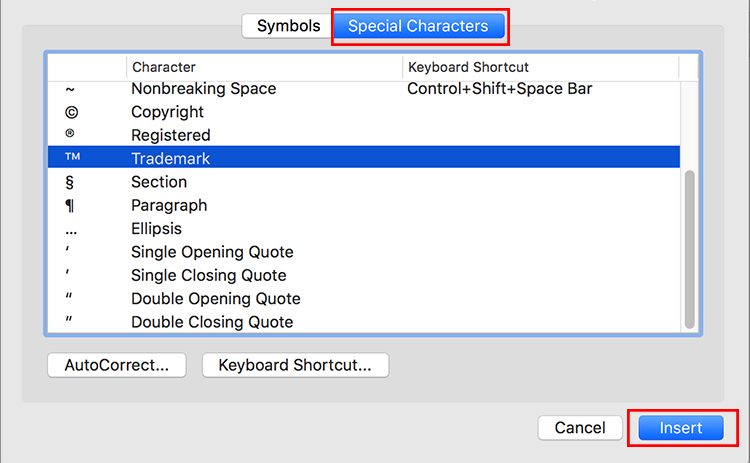Select the section § symbol icon

[x=70, y=182]
